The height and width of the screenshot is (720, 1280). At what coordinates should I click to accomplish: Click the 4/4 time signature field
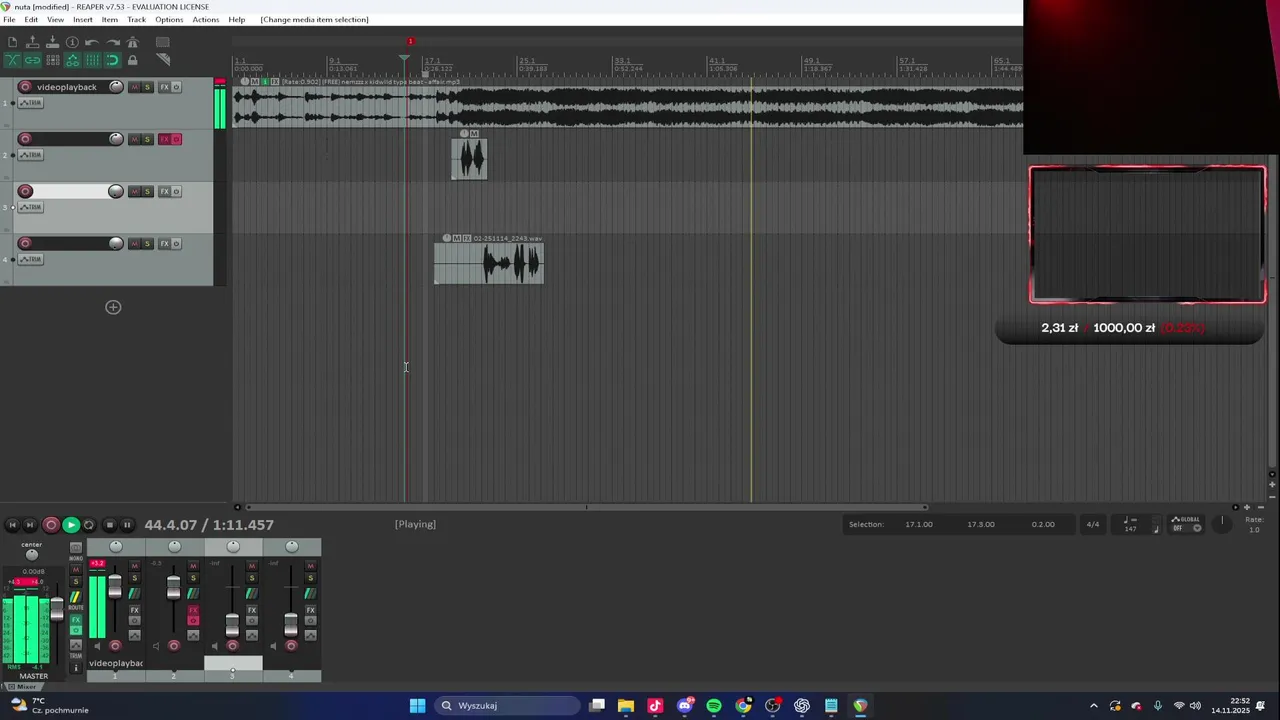pos(1093,524)
